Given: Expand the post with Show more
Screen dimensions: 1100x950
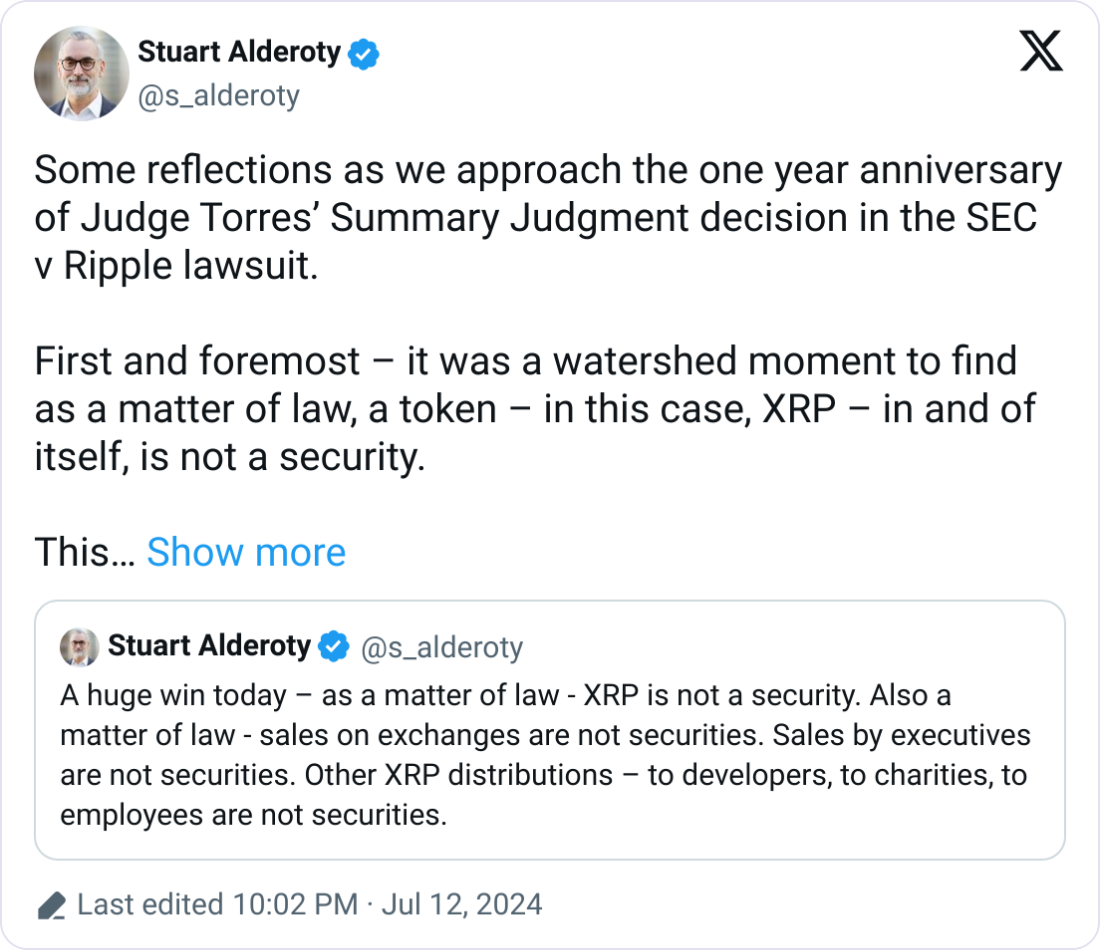Looking at the screenshot, I should tap(246, 552).
